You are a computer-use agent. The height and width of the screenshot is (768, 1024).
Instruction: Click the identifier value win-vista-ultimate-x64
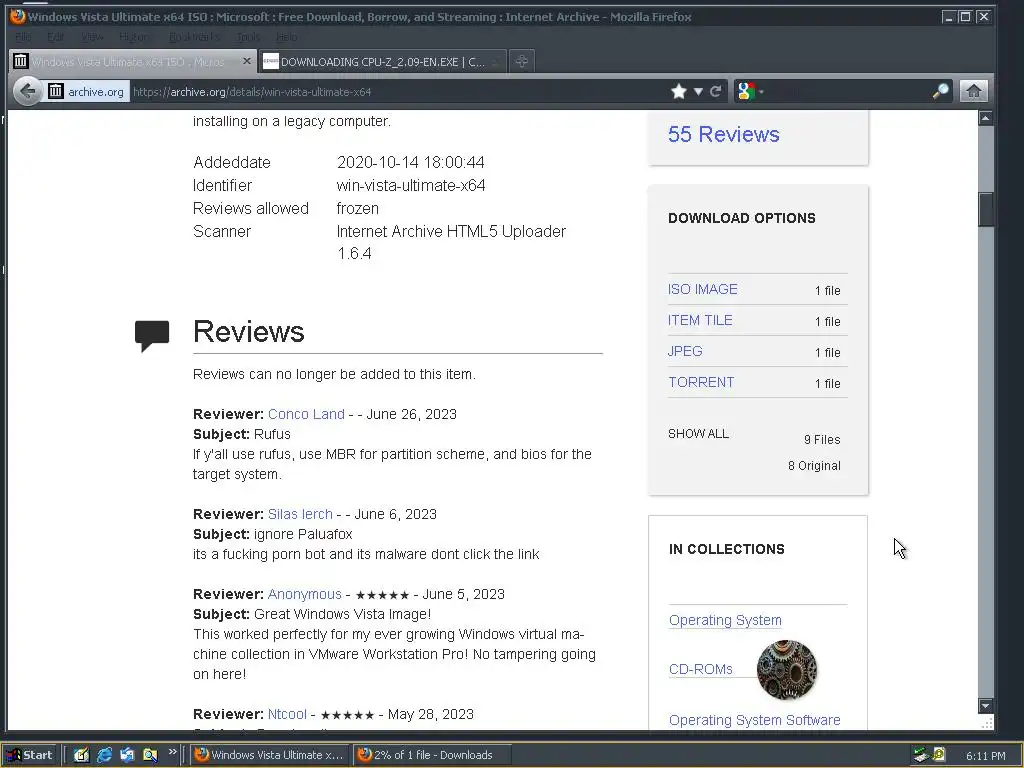point(411,185)
